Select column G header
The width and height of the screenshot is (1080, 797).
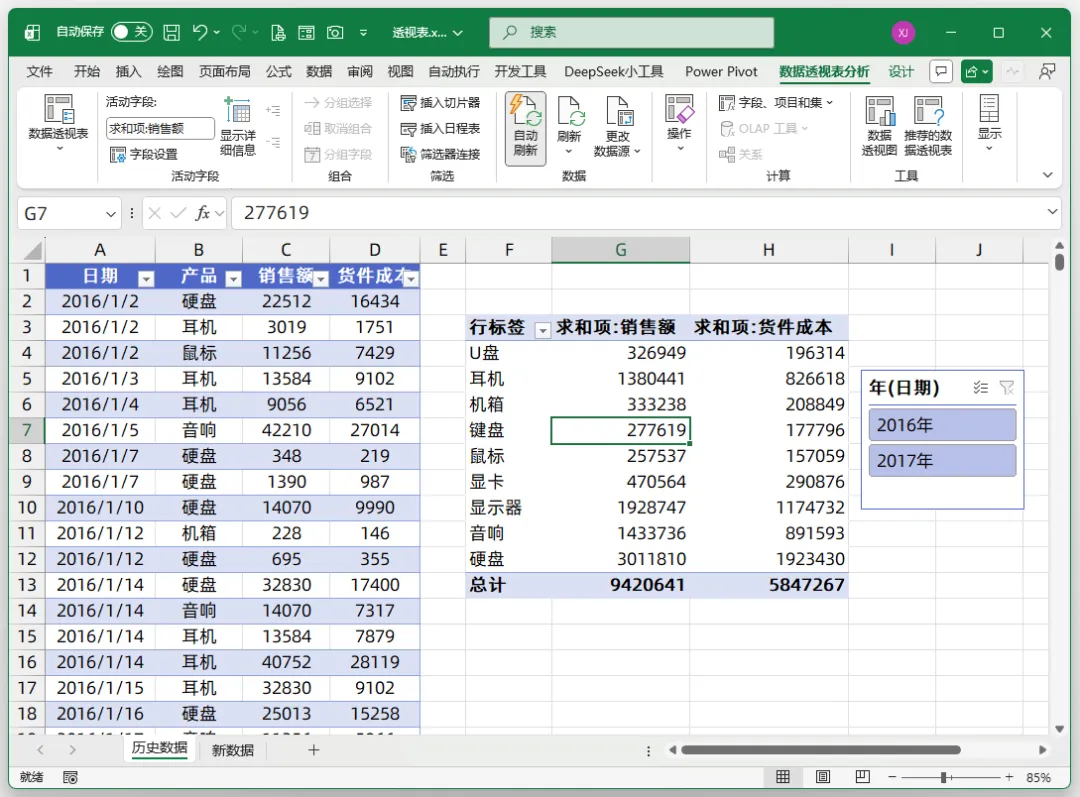620,250
